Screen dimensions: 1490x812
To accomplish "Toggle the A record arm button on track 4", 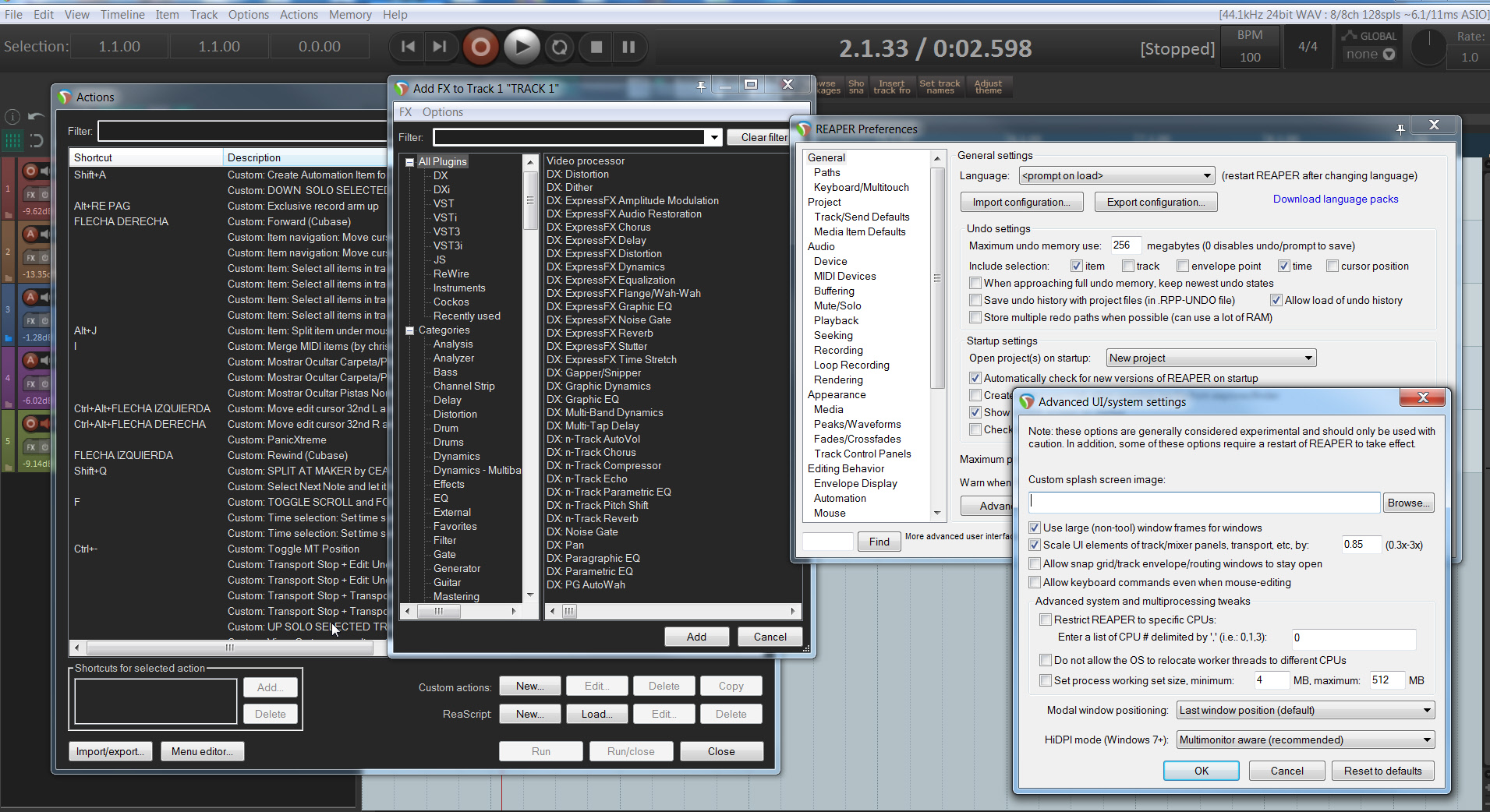I will [x=30, y=360].
